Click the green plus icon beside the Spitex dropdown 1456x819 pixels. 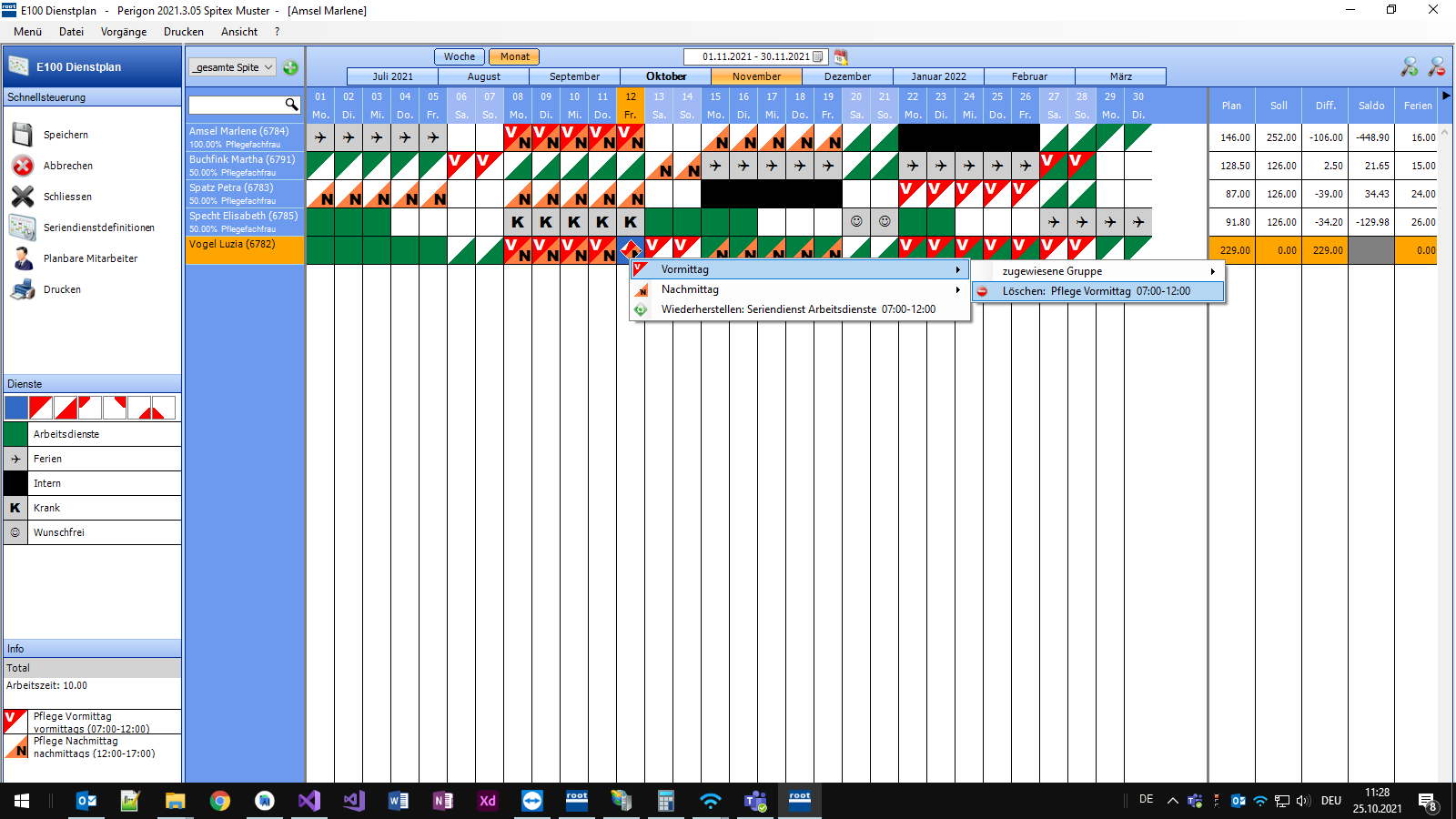click(x=290, y=67)
